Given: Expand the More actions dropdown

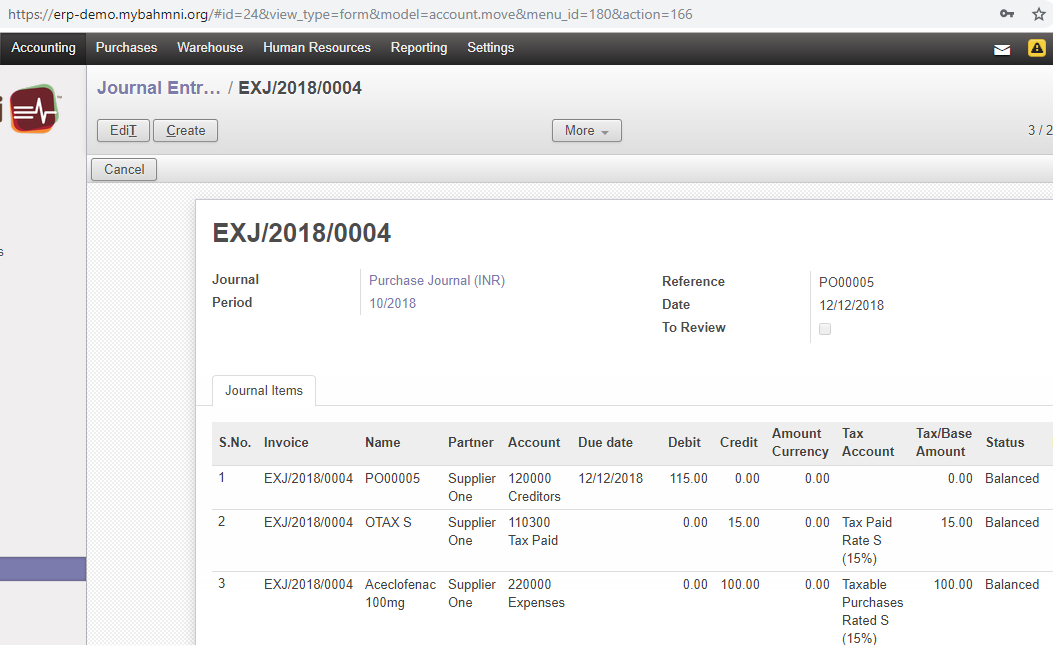Looking at the screenshot, I should 586,131.
